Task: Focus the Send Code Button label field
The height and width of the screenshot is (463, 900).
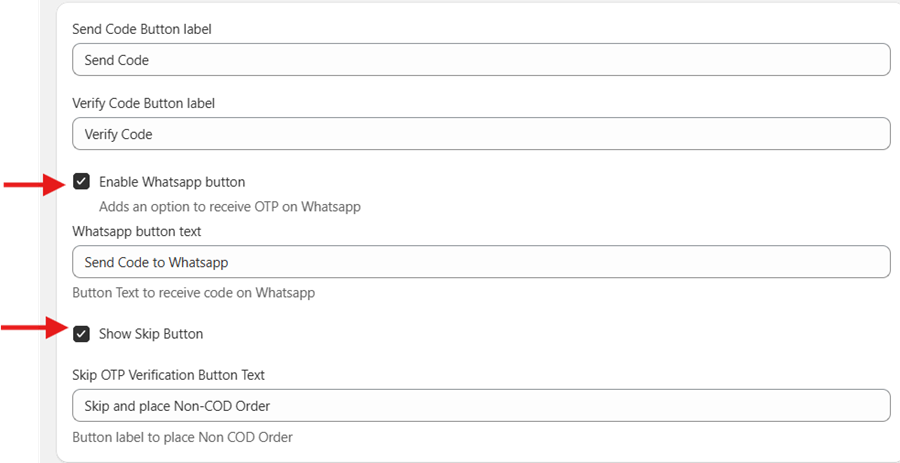Action: [x=481, y=60]
